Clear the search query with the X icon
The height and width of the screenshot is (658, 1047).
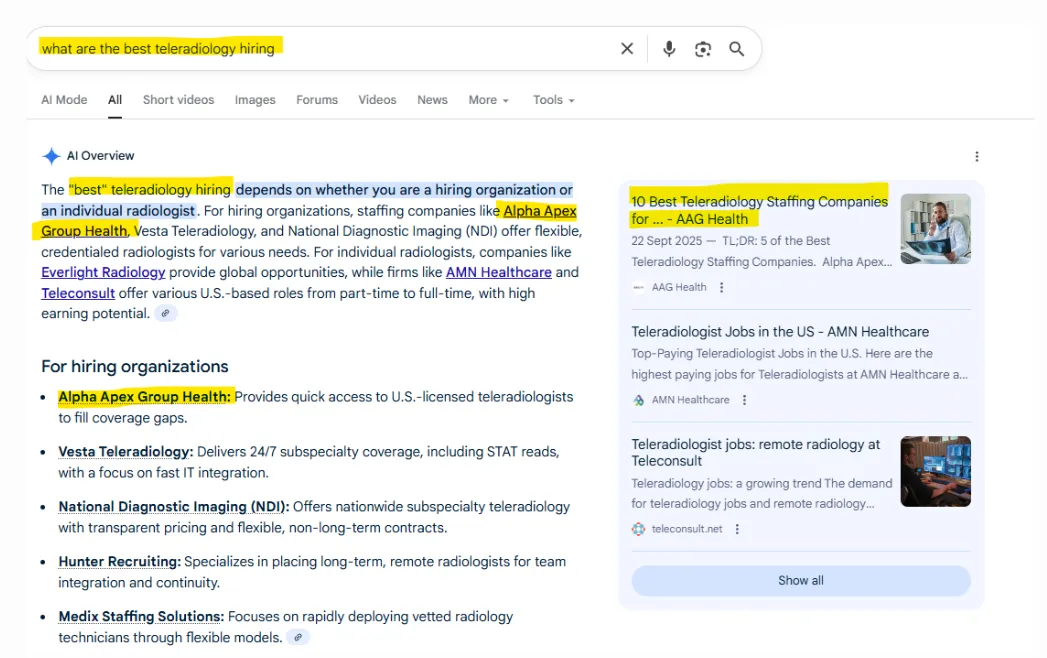click(x=626, y=49)
